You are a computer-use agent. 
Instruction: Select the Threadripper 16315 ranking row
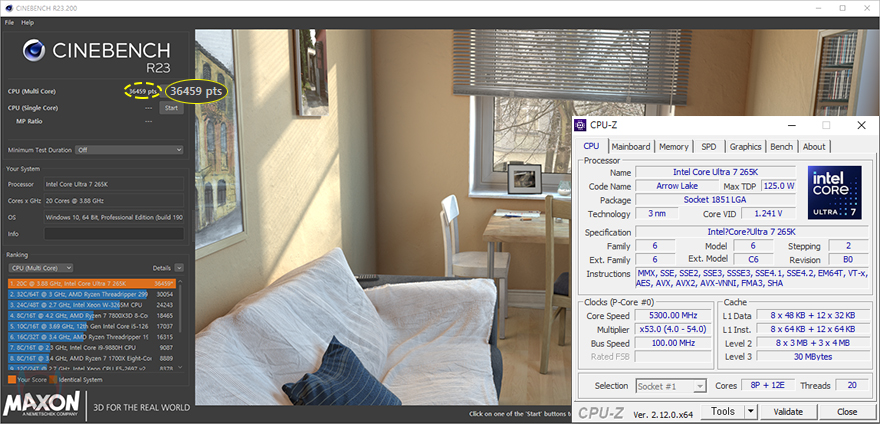(x=92, y=337)
